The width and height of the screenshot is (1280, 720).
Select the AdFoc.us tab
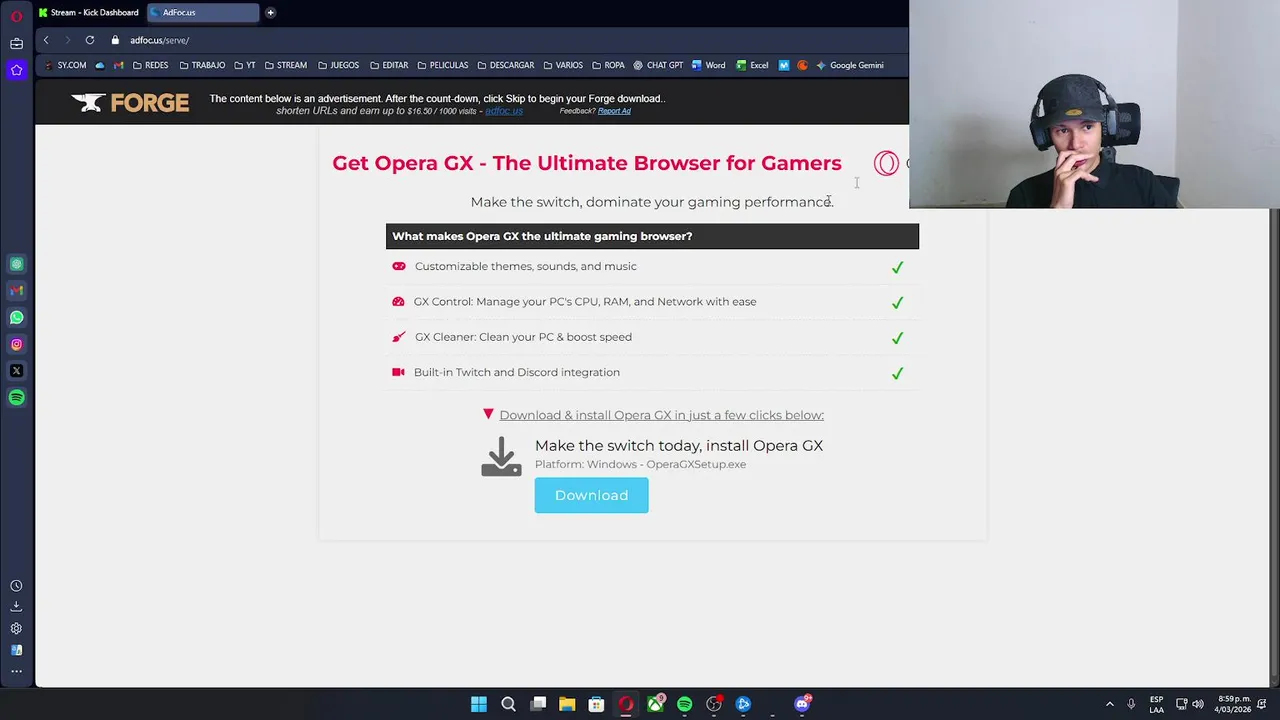(x=203, y=12)
